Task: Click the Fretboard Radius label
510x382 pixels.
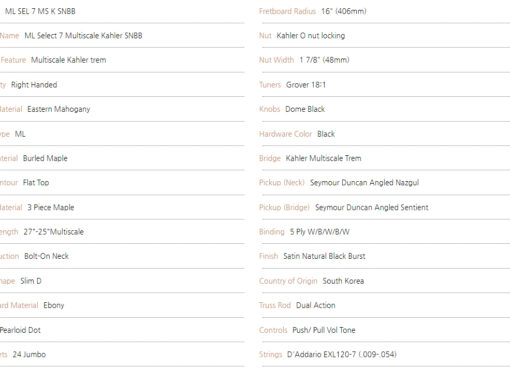Action: [x=287, y=11]
